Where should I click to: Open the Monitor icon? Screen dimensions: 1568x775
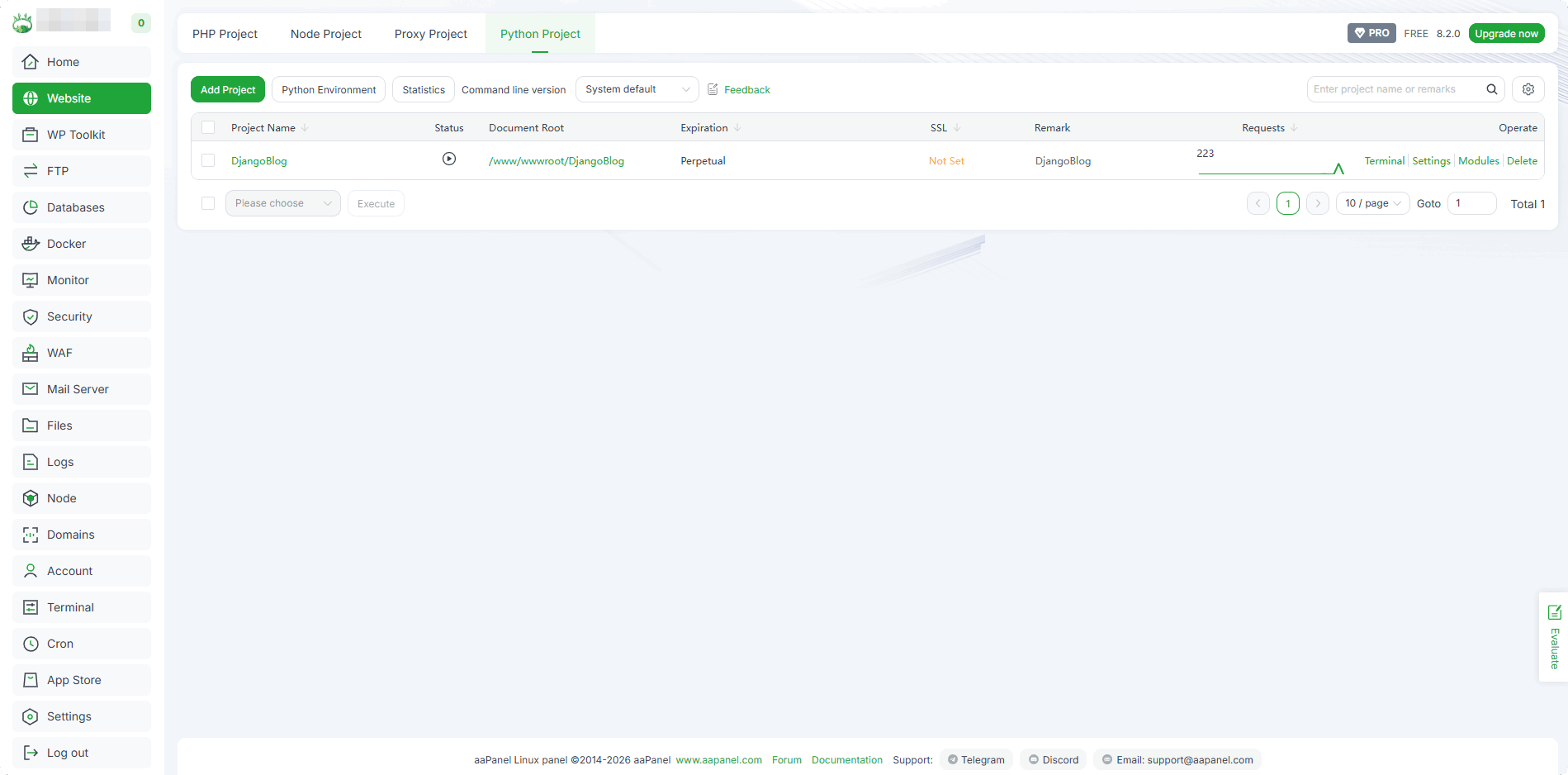click(31, 280)
